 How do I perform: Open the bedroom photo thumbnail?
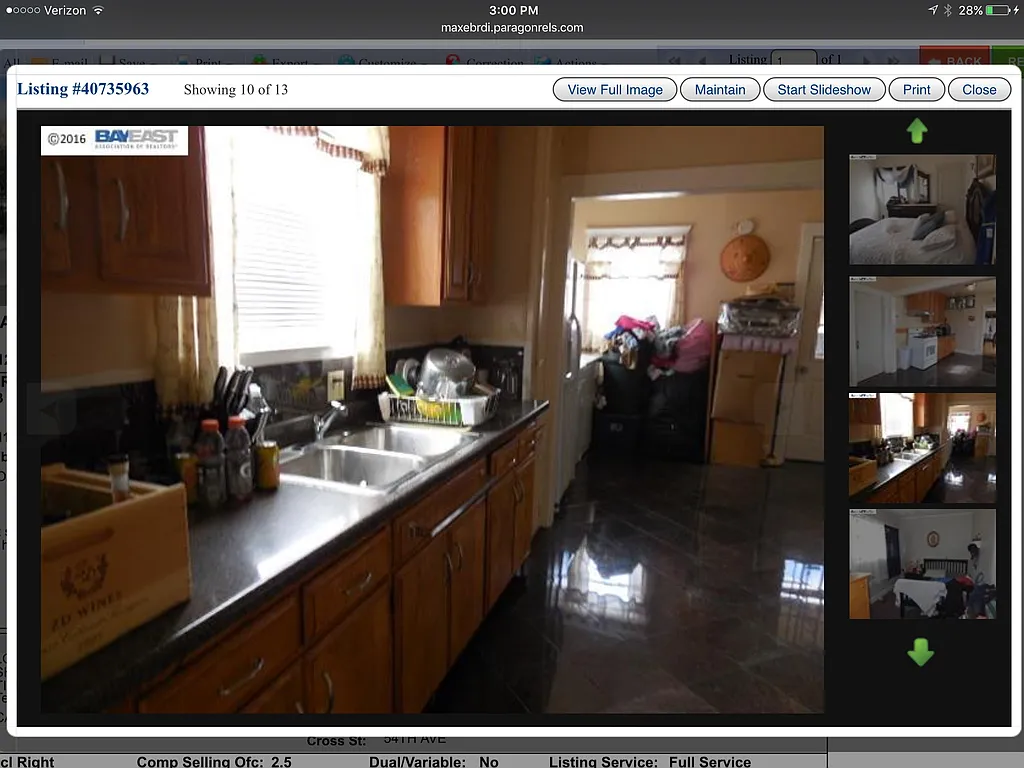pos(921,209)
